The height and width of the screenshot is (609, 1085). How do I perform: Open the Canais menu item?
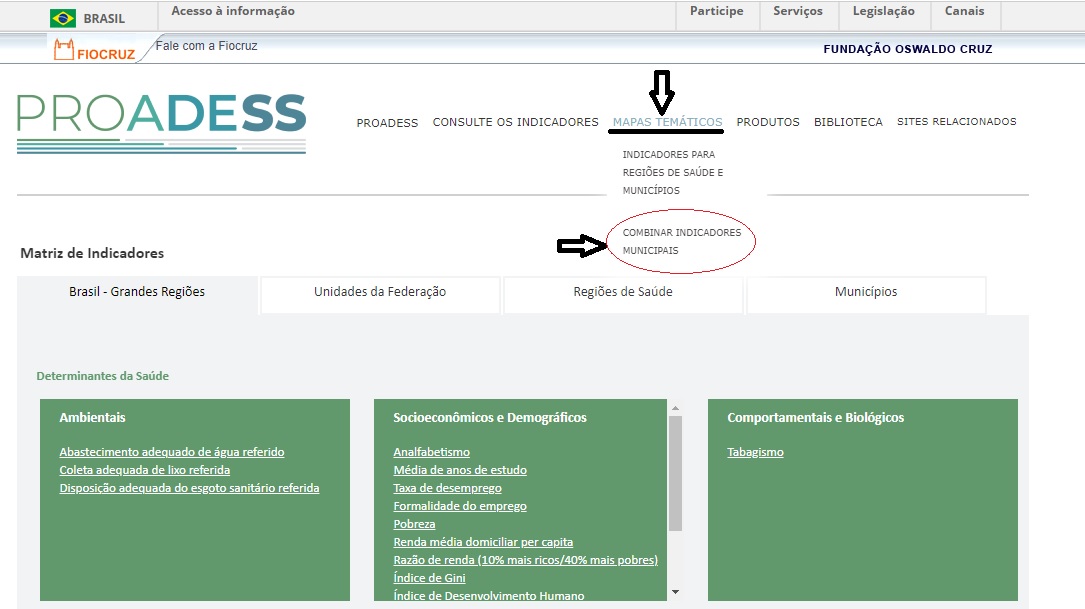tap(965, 11)
